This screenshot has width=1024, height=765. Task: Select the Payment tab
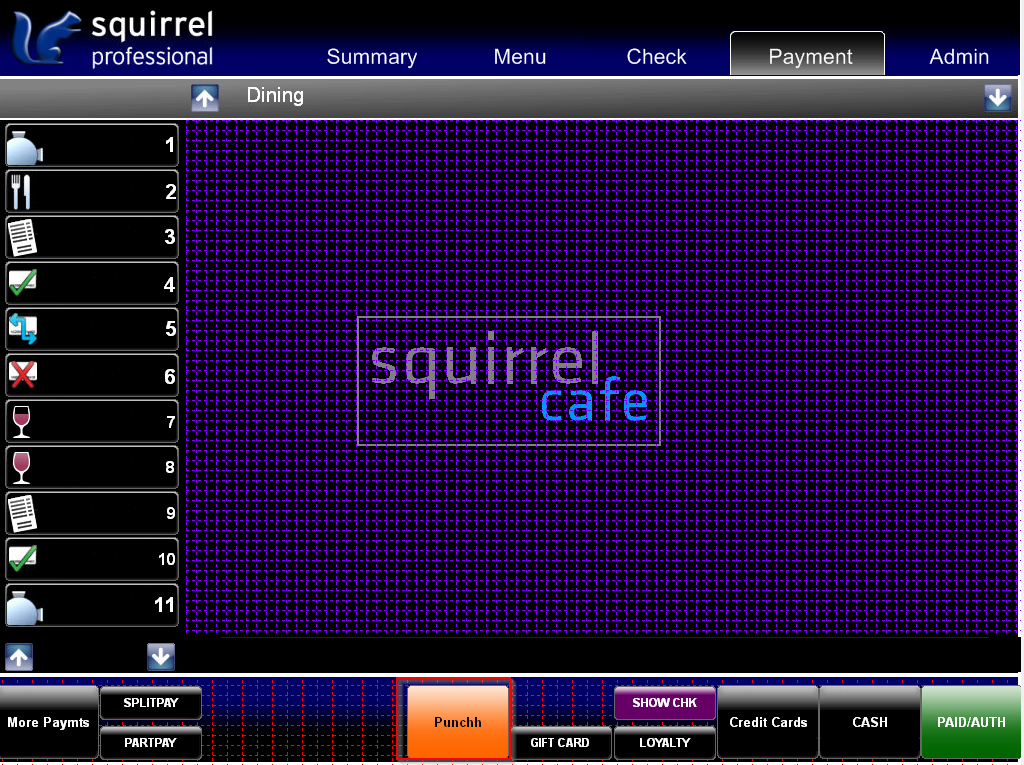pos(807,54)
